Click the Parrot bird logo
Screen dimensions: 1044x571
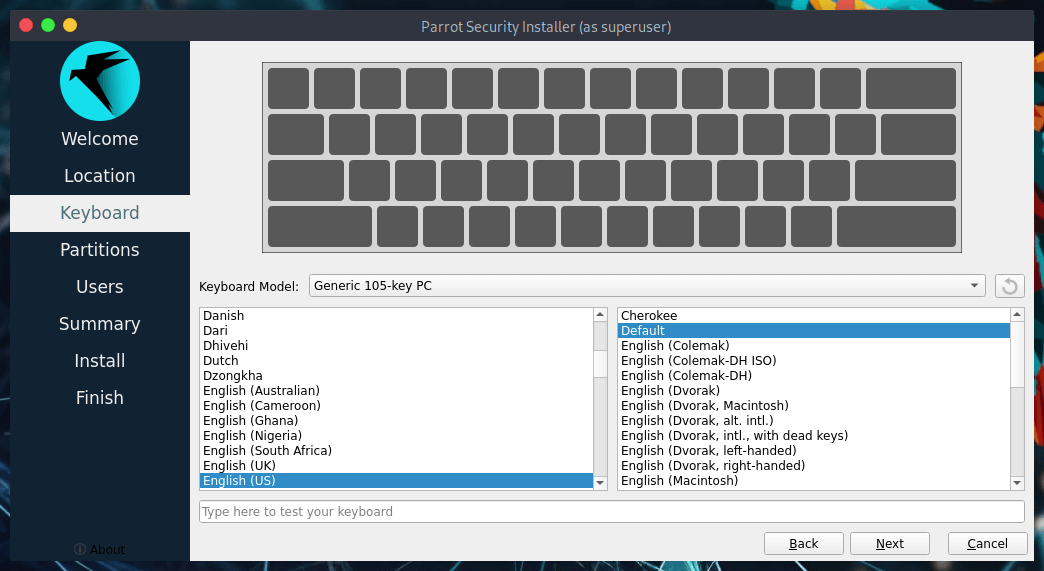tap(100, 81)
